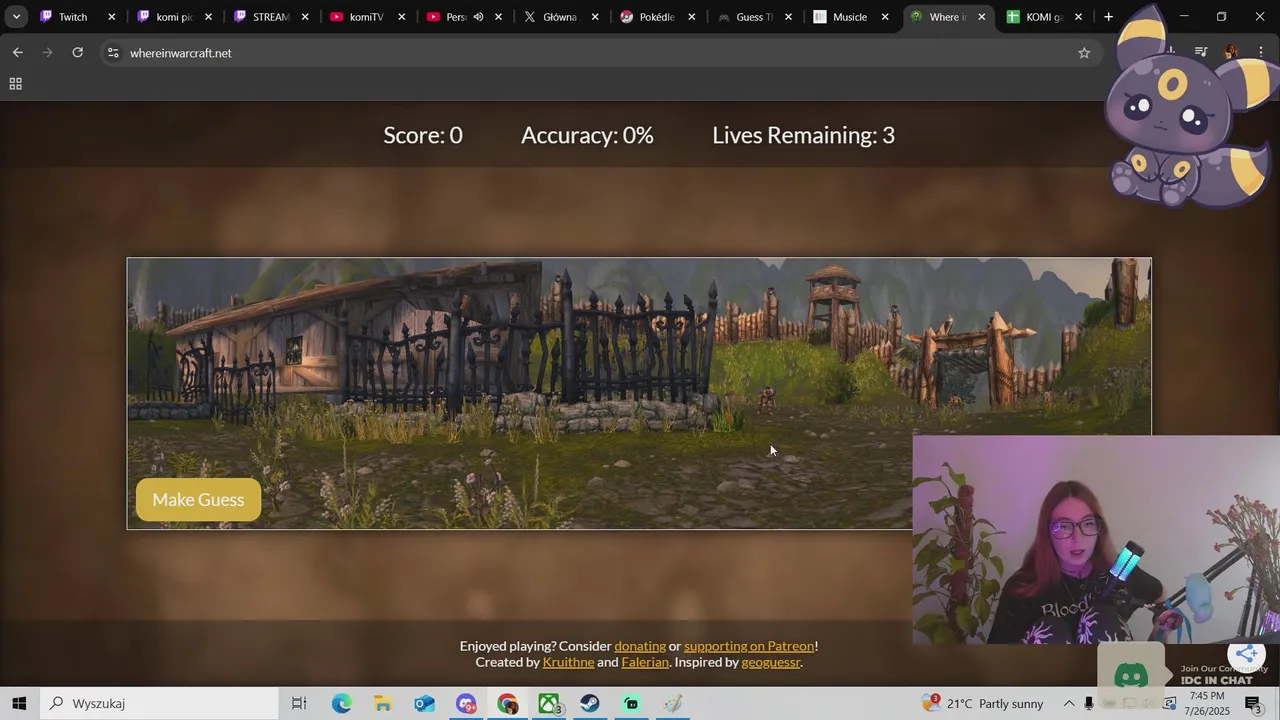1280x720 pixels.
Task: Go forward to next page
Action: pyautogui.click(x=47, y=53)
